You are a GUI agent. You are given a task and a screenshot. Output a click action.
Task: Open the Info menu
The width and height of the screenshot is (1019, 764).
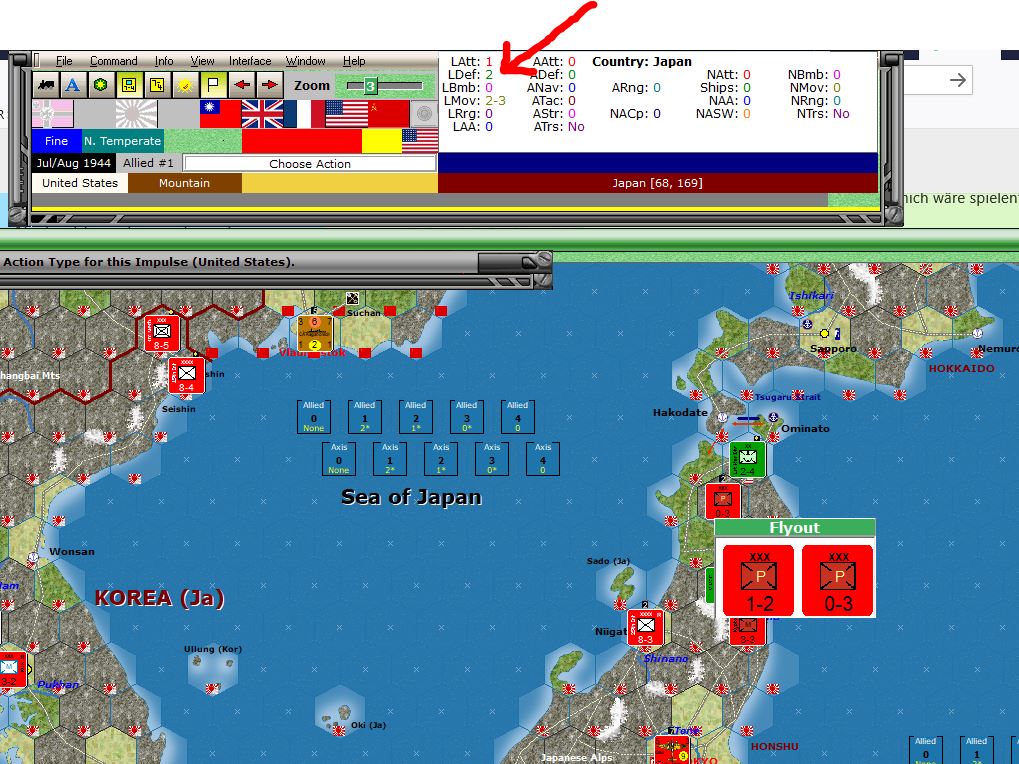(x=164, y=61)
